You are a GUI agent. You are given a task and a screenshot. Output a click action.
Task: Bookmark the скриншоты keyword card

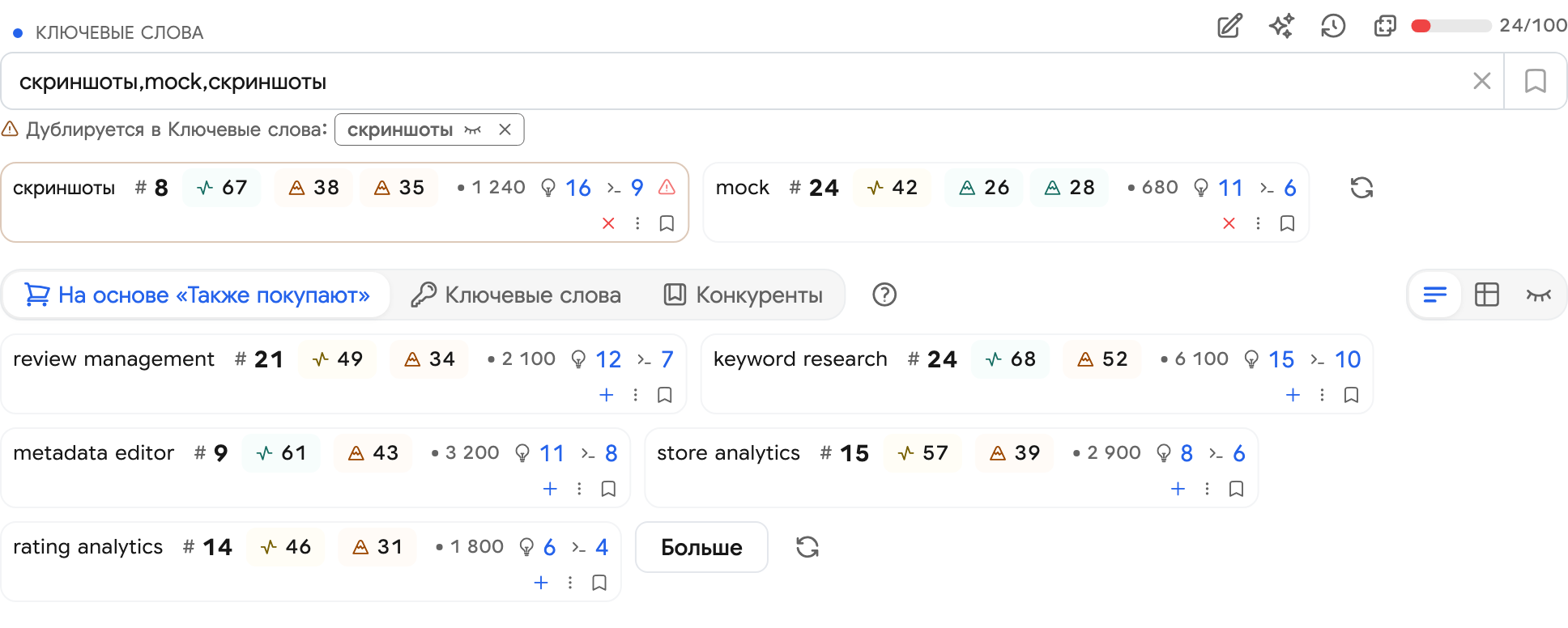pyautogui.click(x=667, y=223)
